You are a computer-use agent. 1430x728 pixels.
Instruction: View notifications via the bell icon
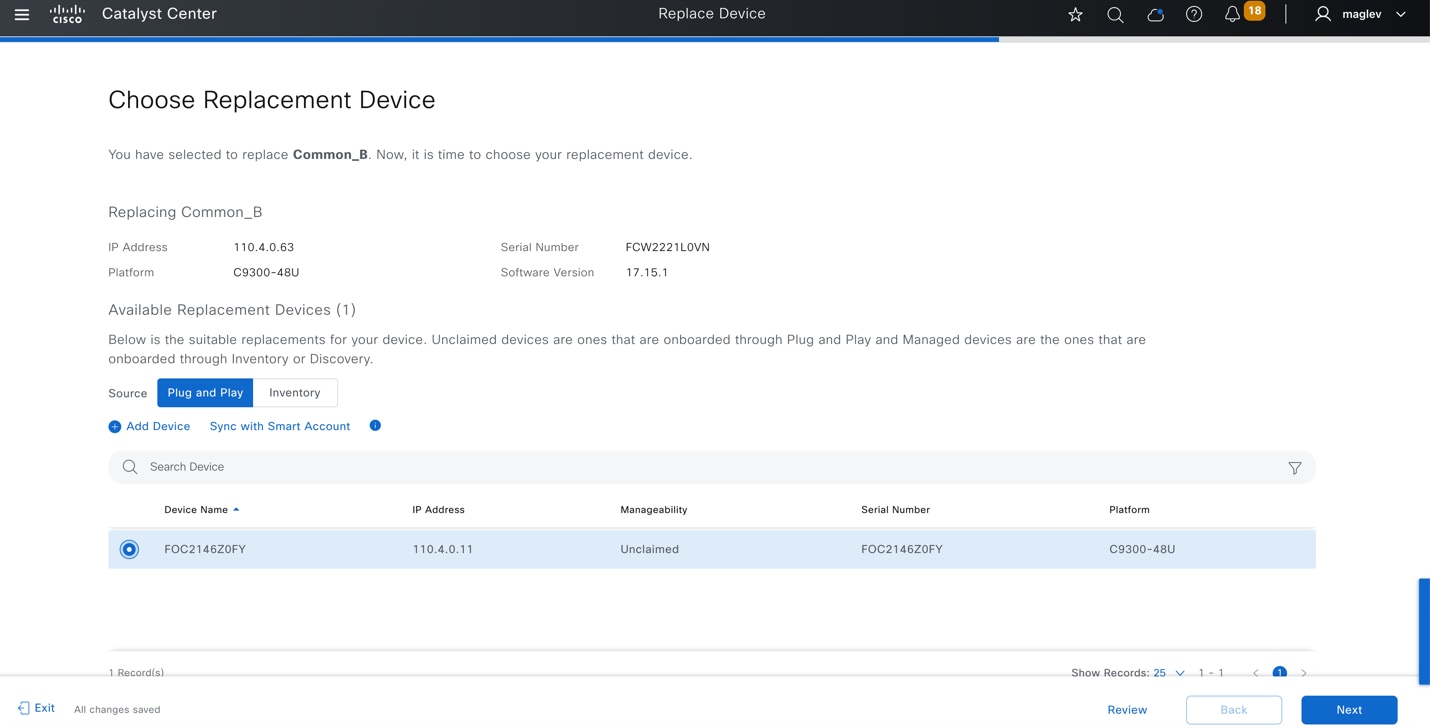[1232, 14]
